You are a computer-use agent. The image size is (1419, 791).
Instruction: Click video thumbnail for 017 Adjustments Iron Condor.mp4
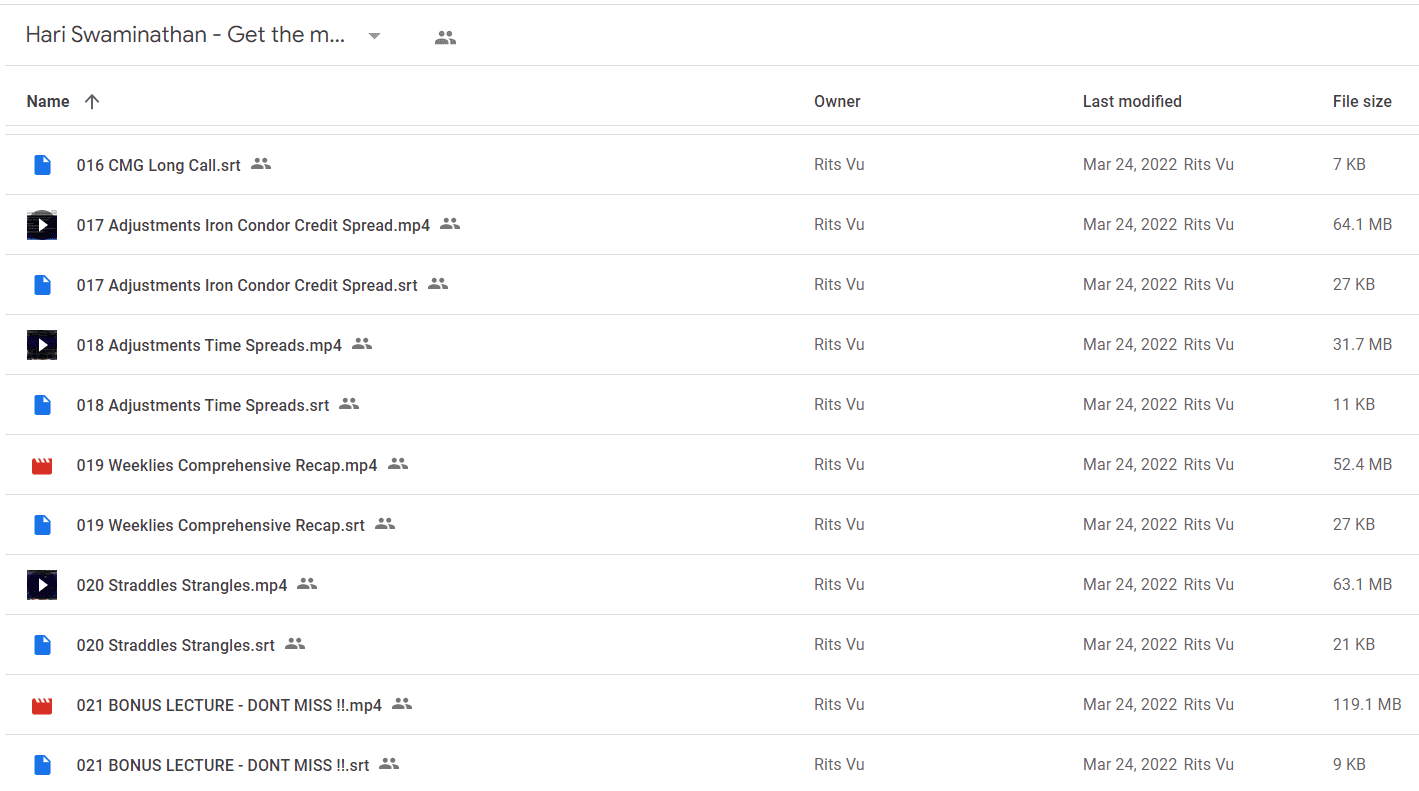pos(42,225)
